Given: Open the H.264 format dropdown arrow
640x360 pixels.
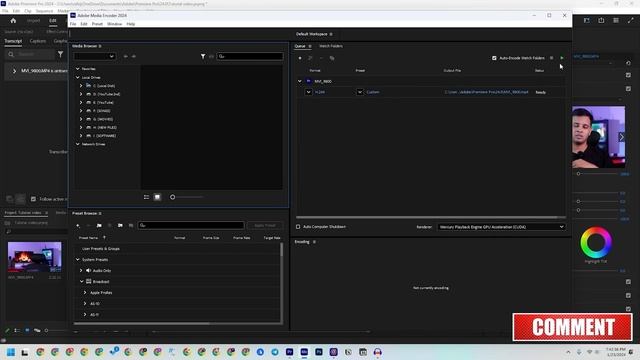Looking at the screenshot, I should [309, 92].
